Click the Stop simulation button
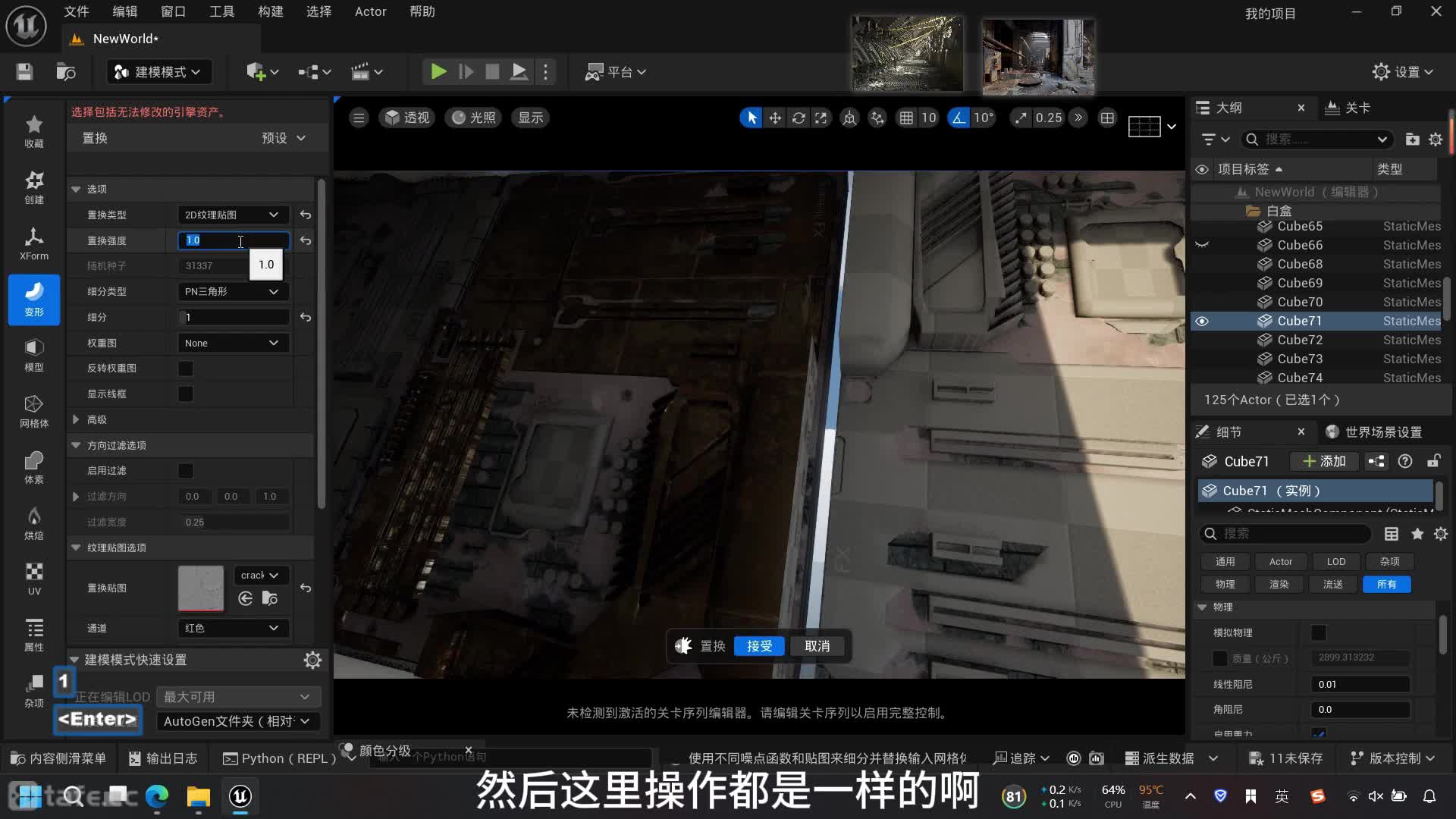This screenshot has width=1456, height=819. click(x=492, y=72)
